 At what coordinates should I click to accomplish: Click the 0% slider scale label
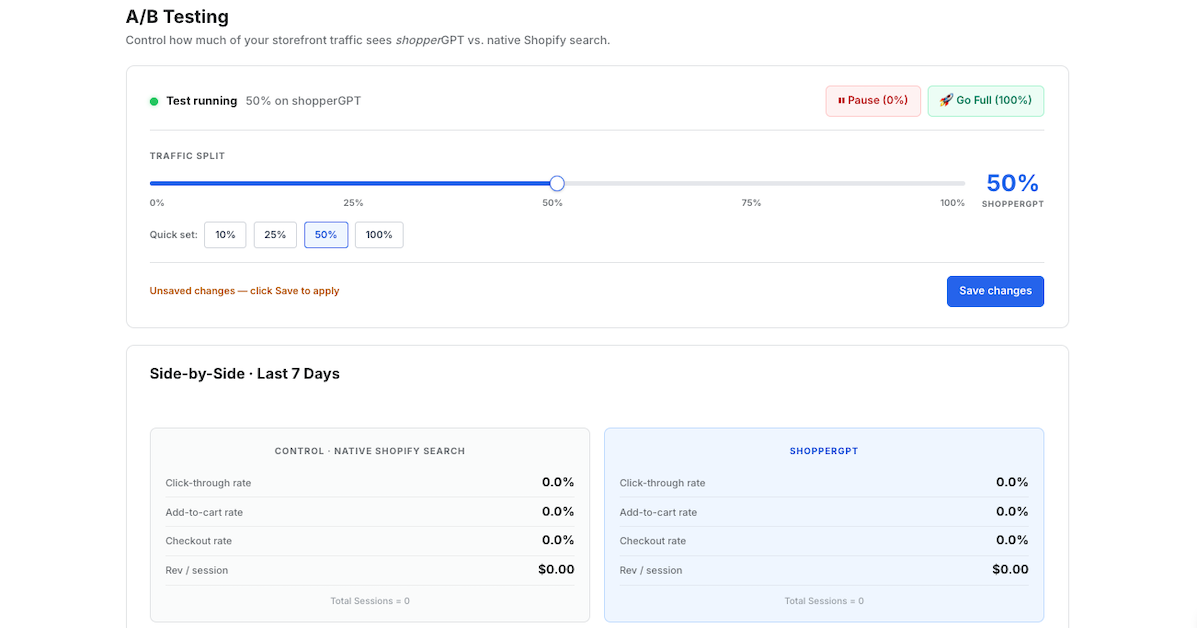[x=156, y=203]
